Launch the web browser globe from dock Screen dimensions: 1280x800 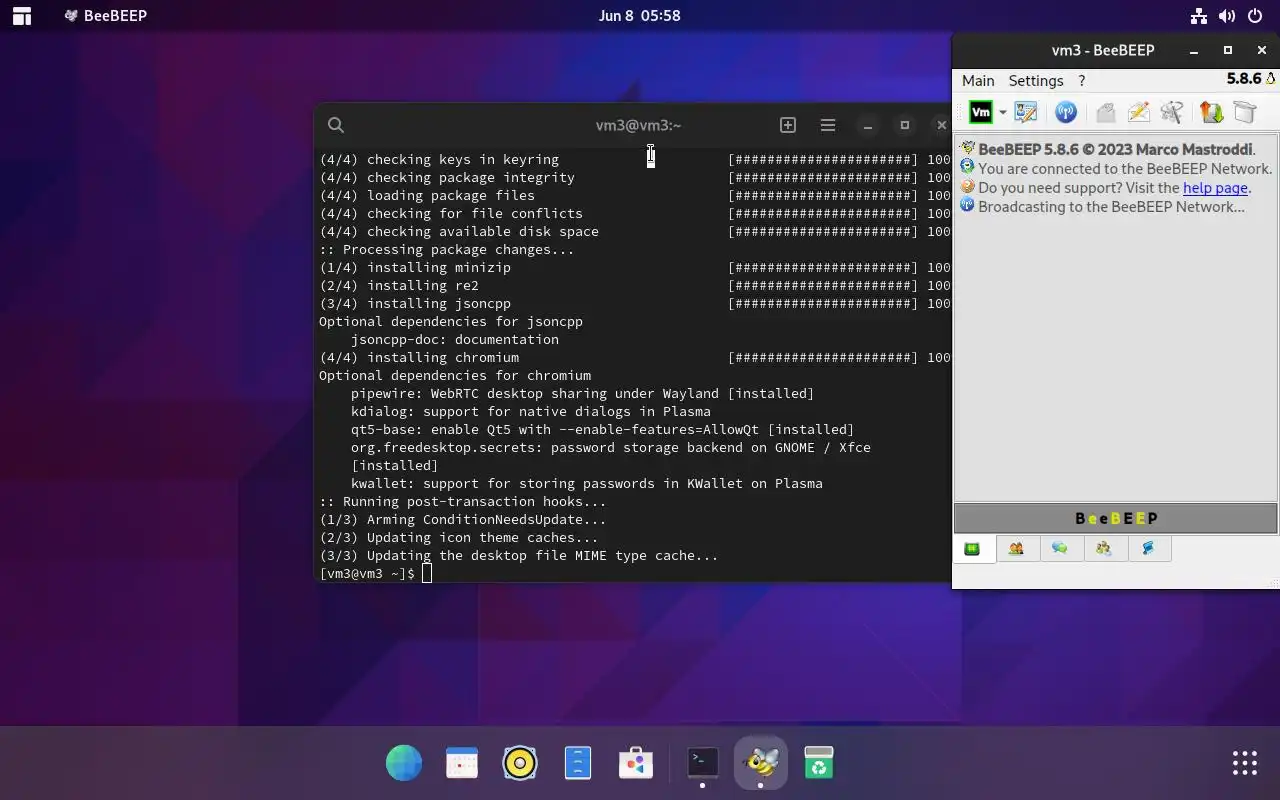pos(404,763)
